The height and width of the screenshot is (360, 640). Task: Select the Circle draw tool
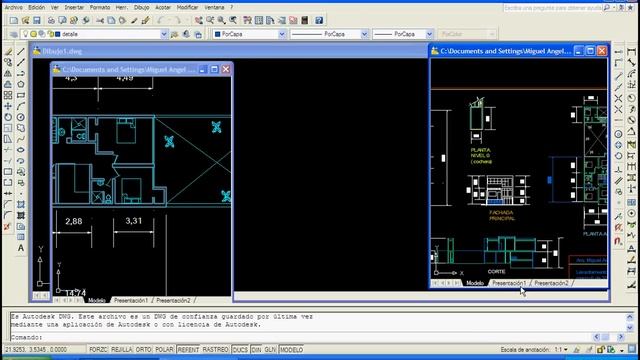pos(21,118)
